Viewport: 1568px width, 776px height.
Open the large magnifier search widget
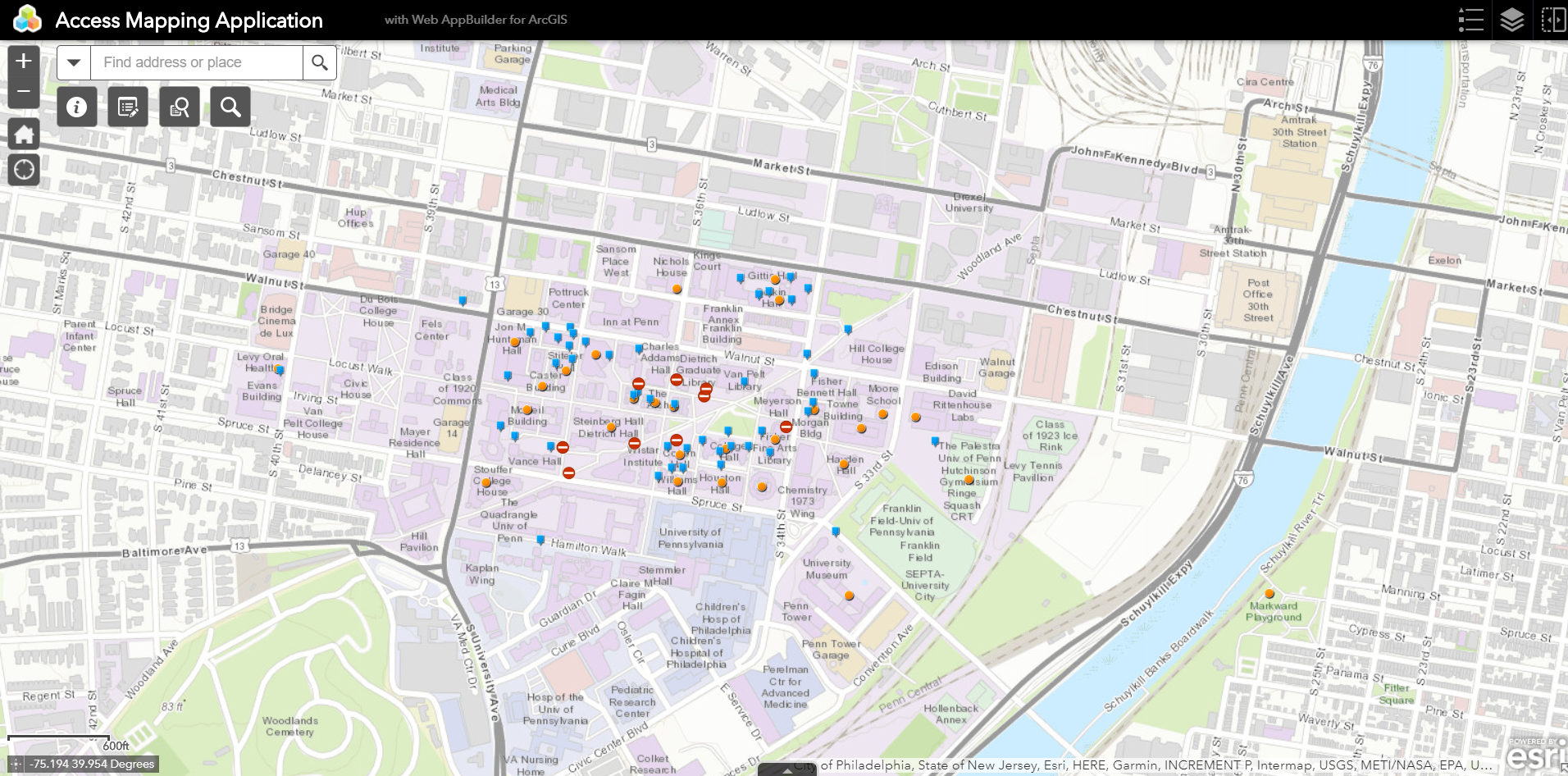(x=230, y=107)
